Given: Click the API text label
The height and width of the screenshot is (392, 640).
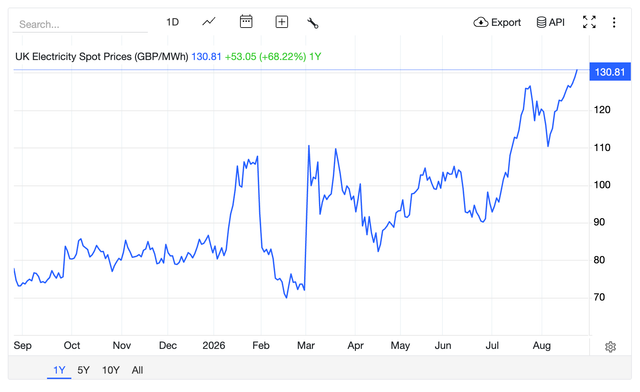Looking at the screenshot, I should pos(557,22).
